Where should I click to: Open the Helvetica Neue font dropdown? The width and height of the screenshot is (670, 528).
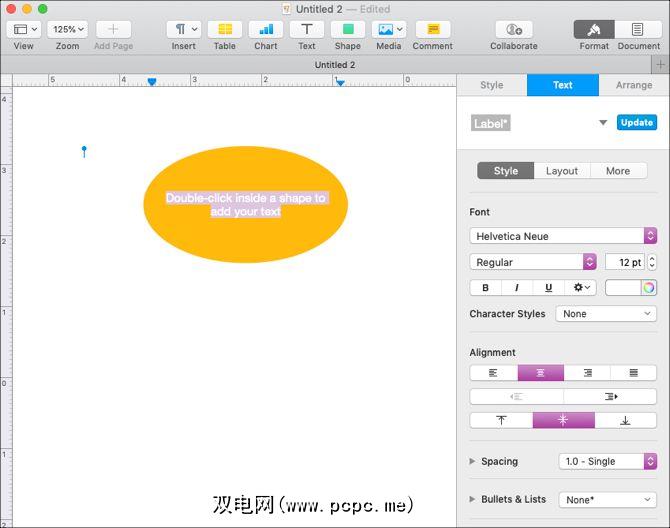pyautogui.click(x=562, y=236)
